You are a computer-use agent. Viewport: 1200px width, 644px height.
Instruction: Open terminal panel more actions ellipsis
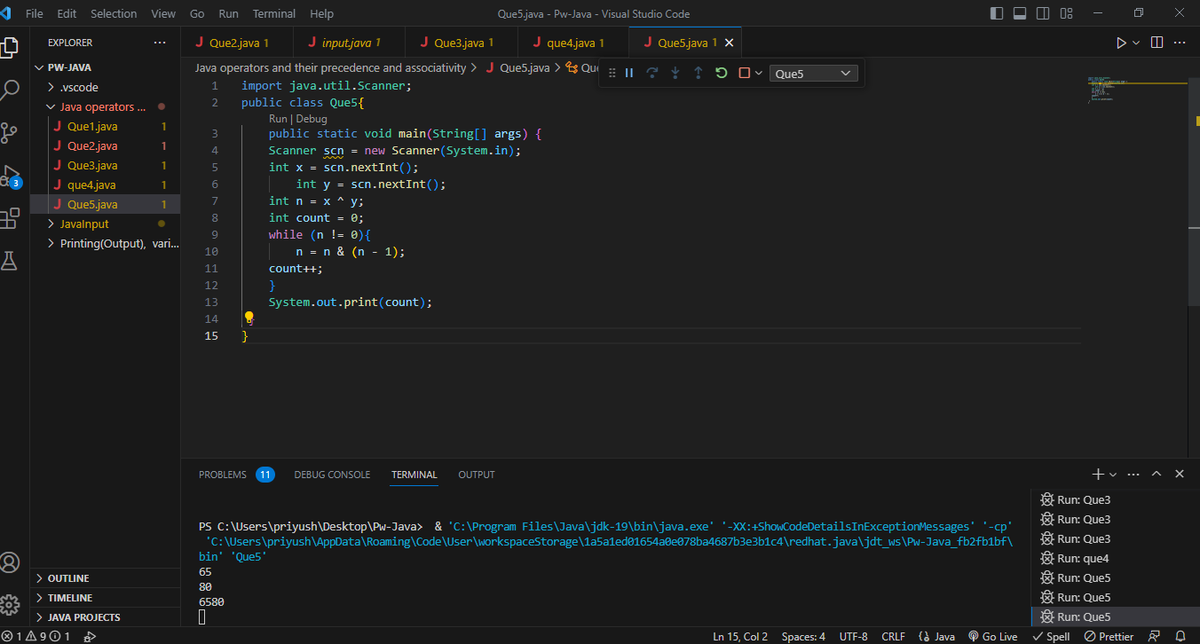click(x=1133, y=473)
